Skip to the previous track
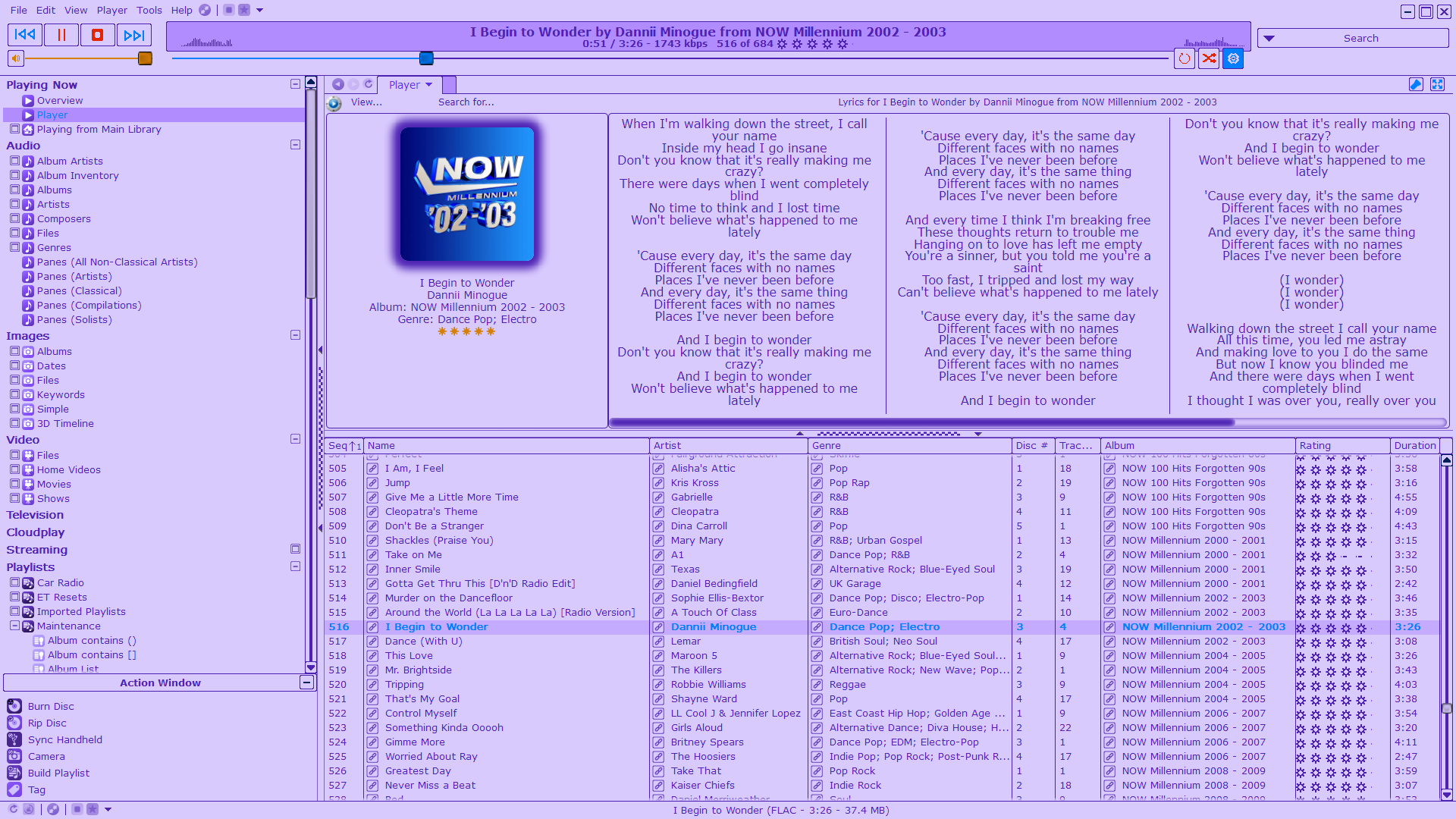 pyautogui.click(x=25, y=35)
